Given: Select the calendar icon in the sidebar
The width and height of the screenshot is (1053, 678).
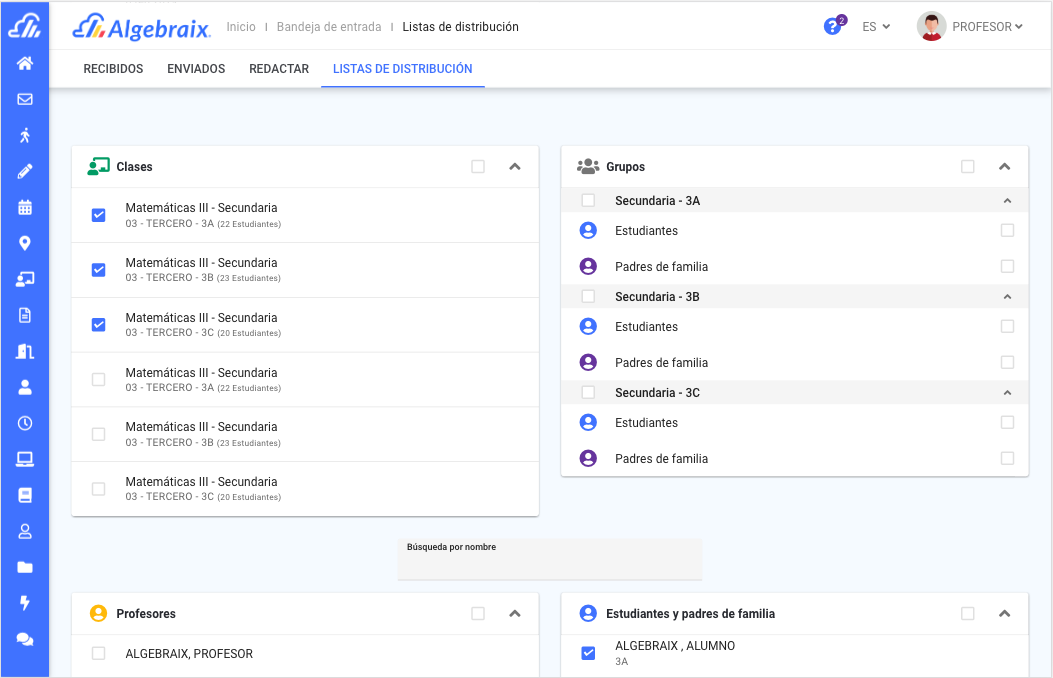Looking at the screenshot, I should [25, 207].
